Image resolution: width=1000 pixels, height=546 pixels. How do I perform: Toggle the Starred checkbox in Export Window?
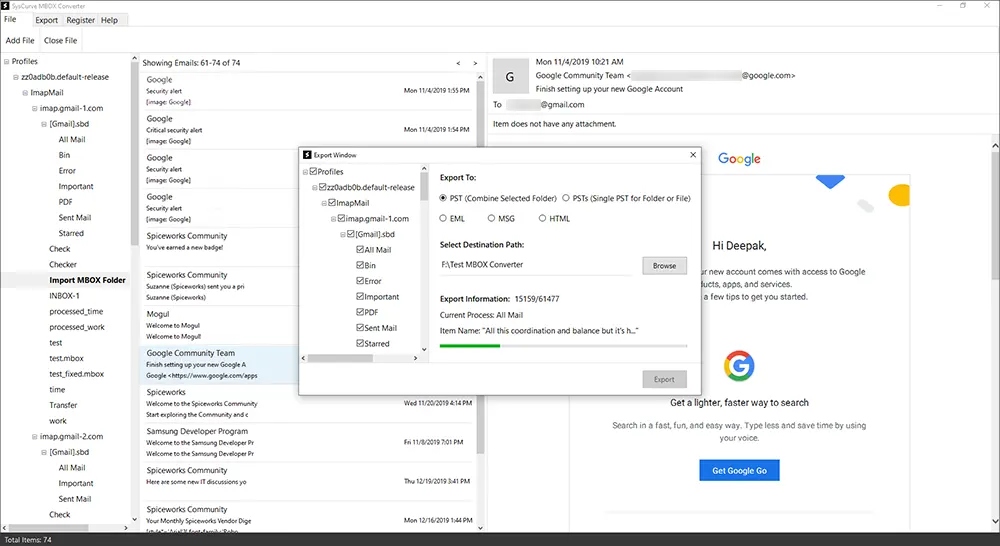click(360, 343)
